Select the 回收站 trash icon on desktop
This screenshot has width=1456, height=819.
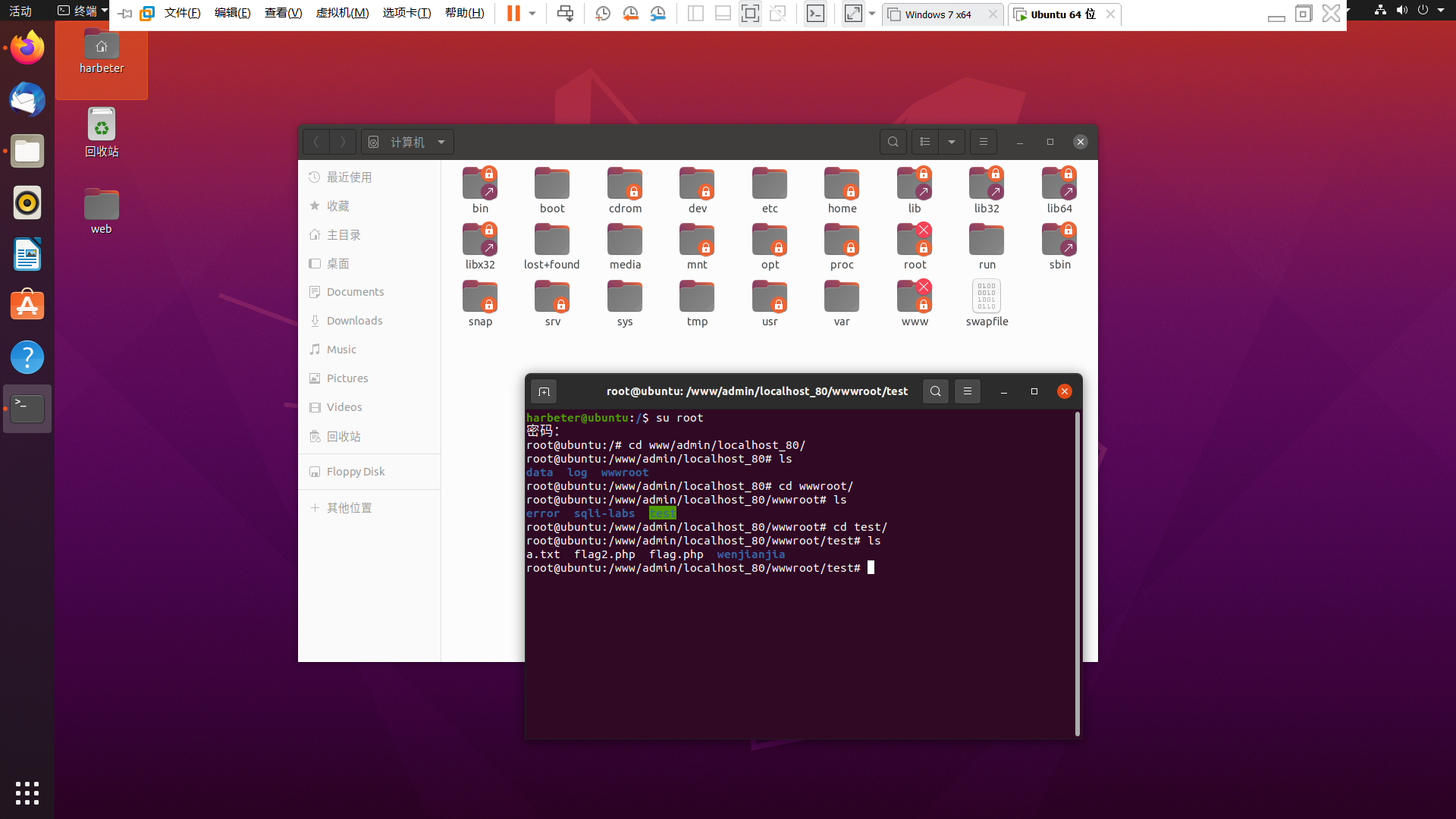click(x=102, y=133)
